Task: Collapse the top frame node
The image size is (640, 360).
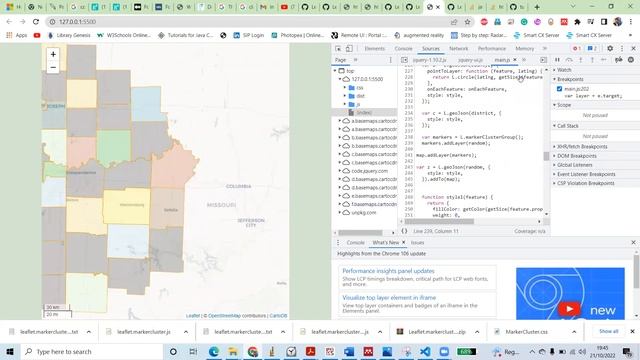Action: tap(335, 71)
